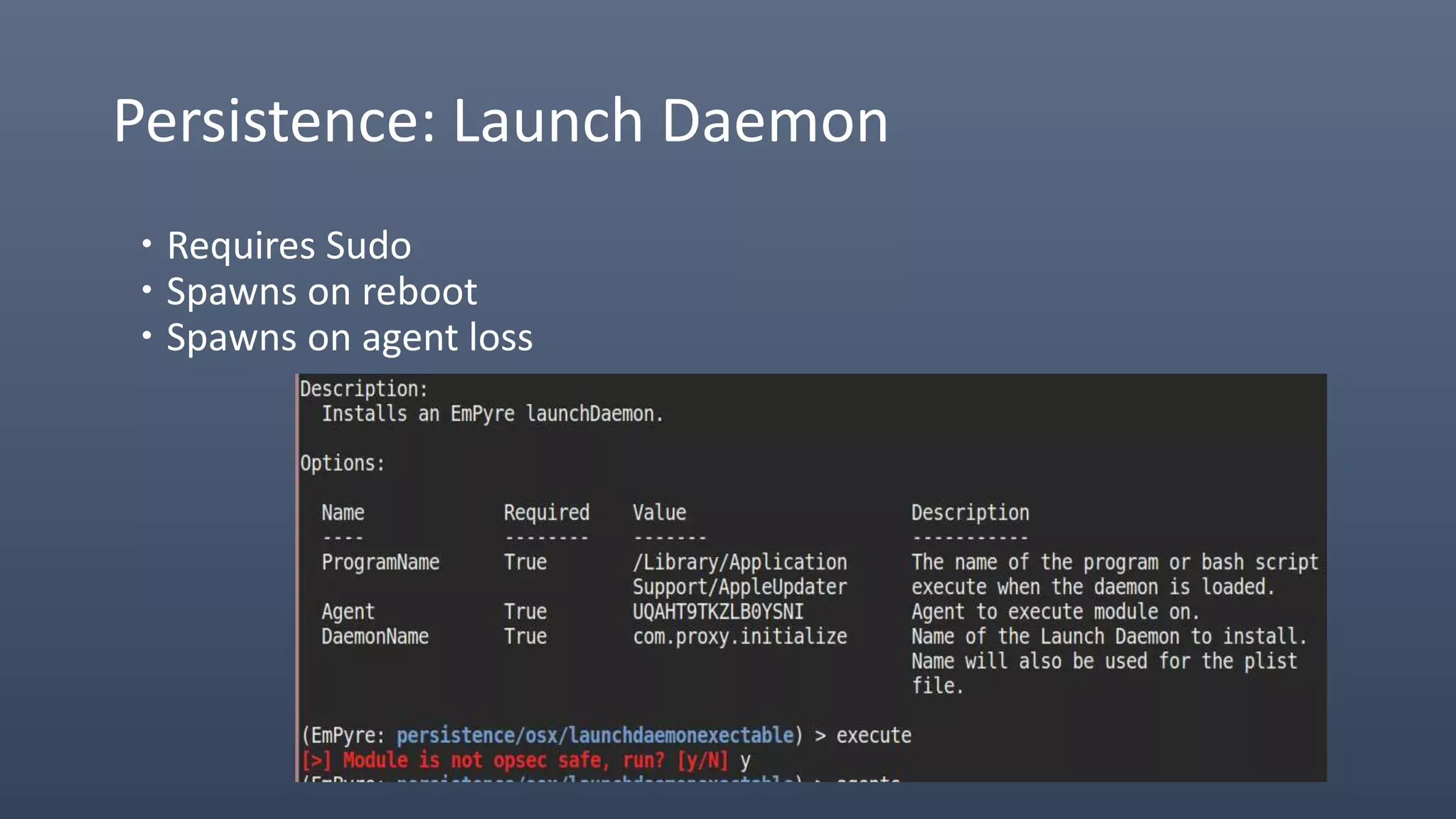Screen dimensions: 1456x819
Task: Click 'Agent to execute module on.' description
Action: click(1056, 611)
